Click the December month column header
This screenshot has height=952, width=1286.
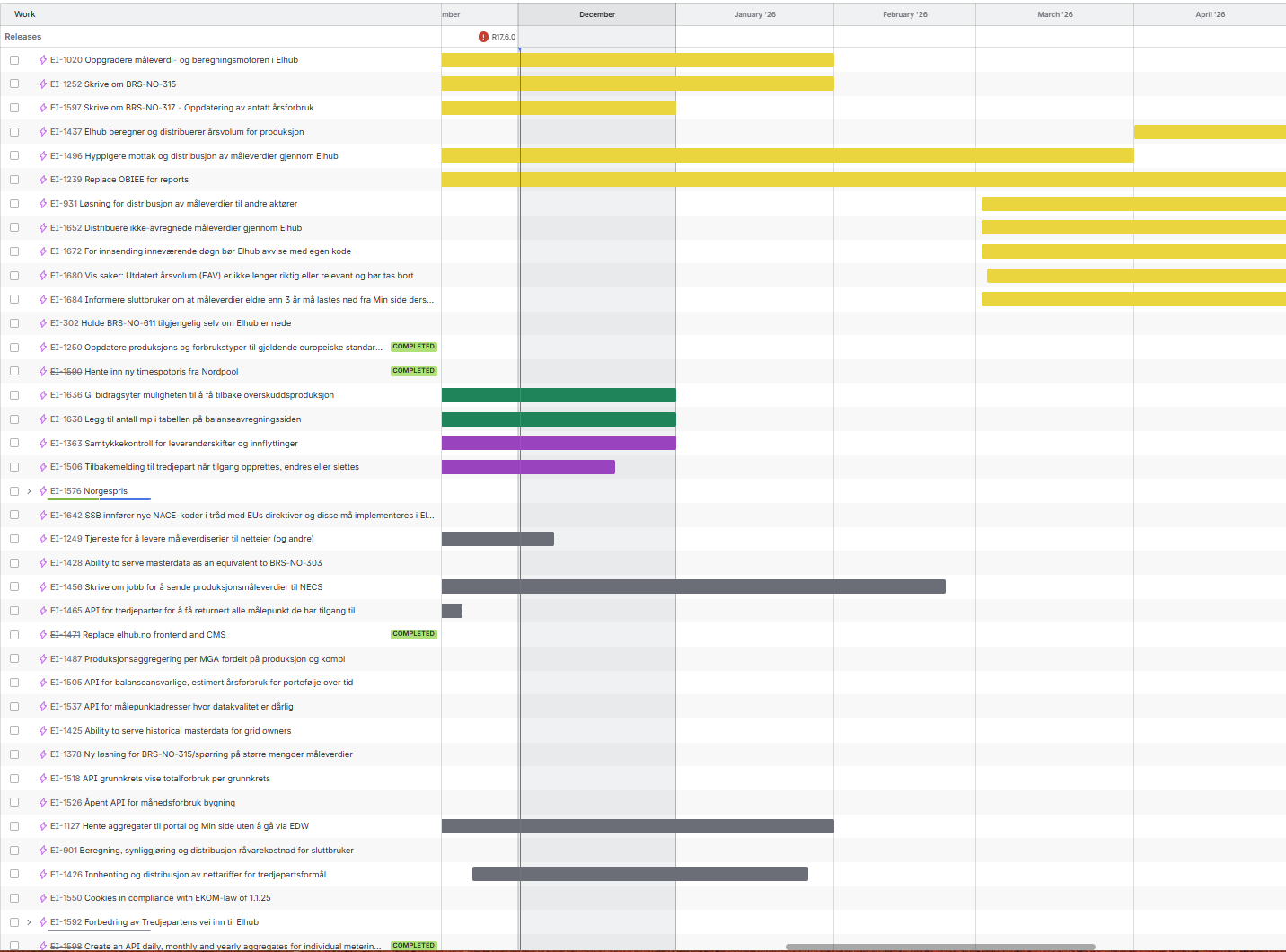(x=597, y=14)
